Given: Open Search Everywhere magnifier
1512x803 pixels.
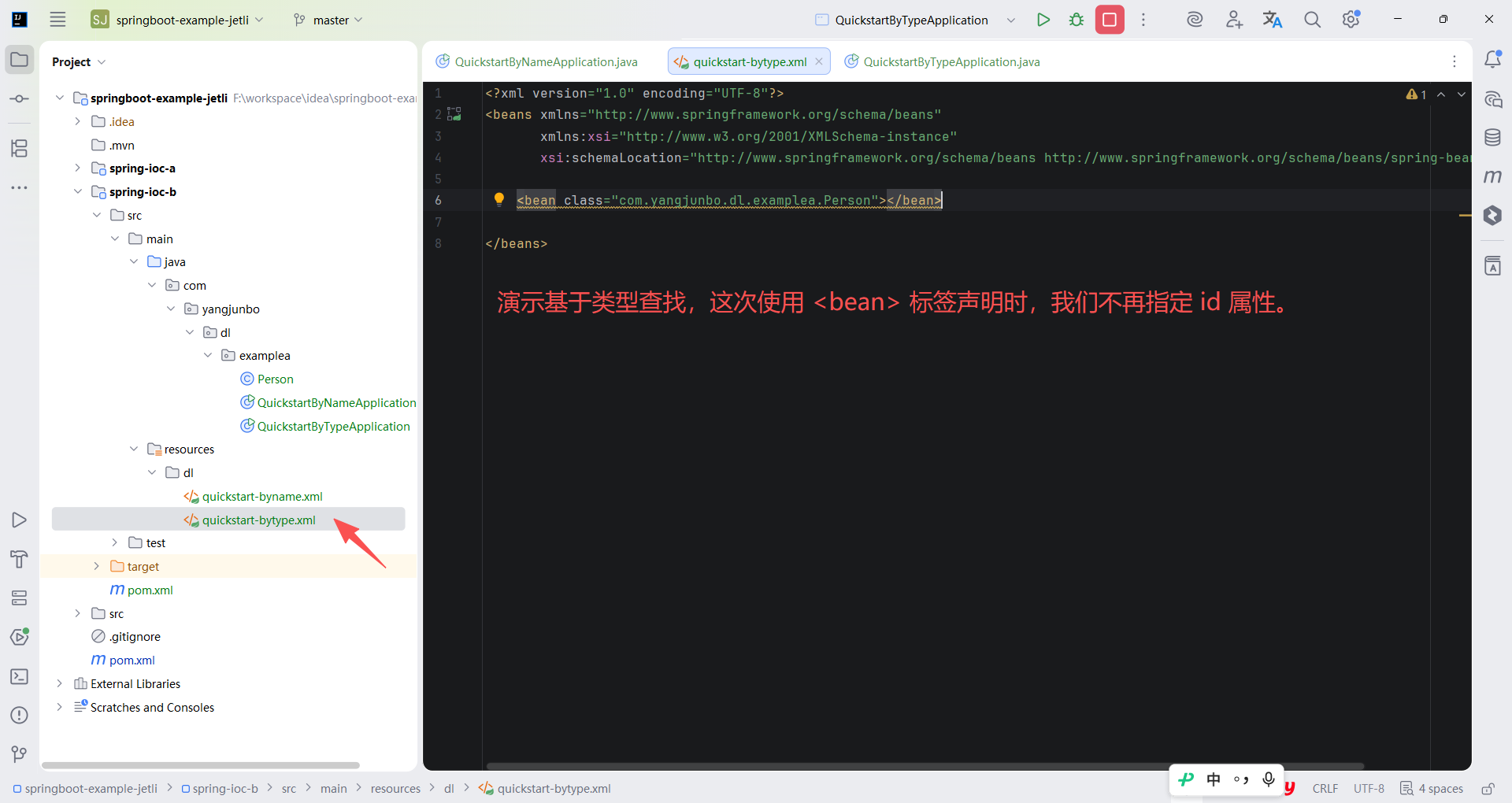Looking at the screenshot, I should (1312, 20).
